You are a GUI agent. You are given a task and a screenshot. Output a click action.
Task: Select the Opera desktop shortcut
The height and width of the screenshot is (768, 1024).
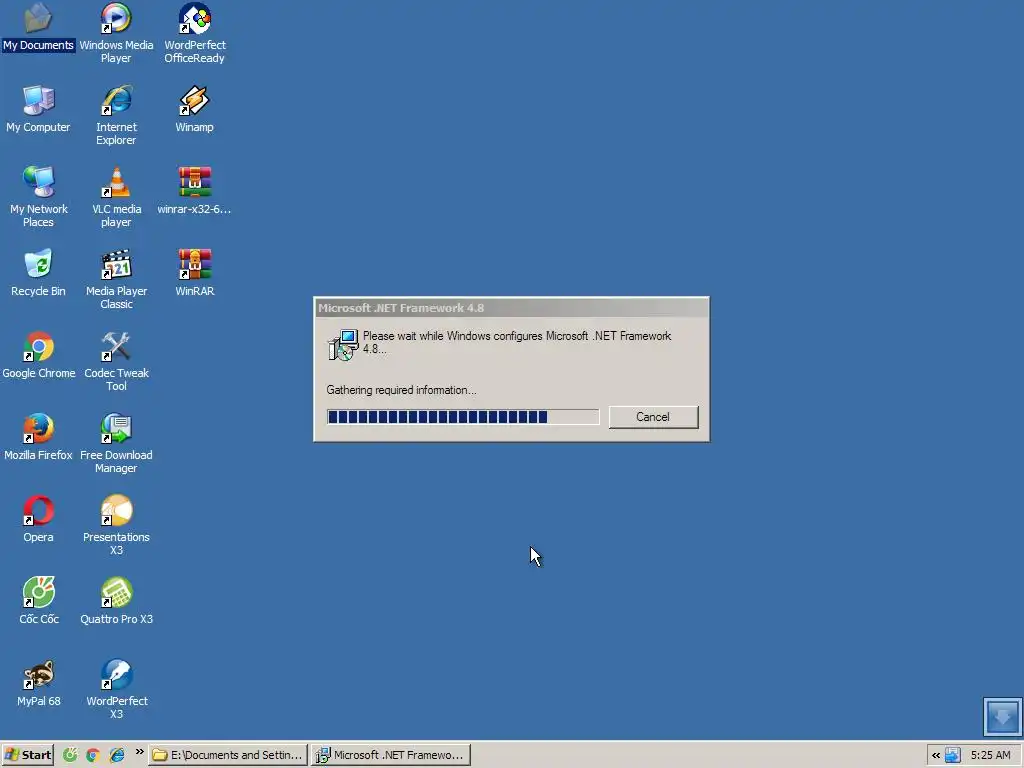click(x=38, y=519)
